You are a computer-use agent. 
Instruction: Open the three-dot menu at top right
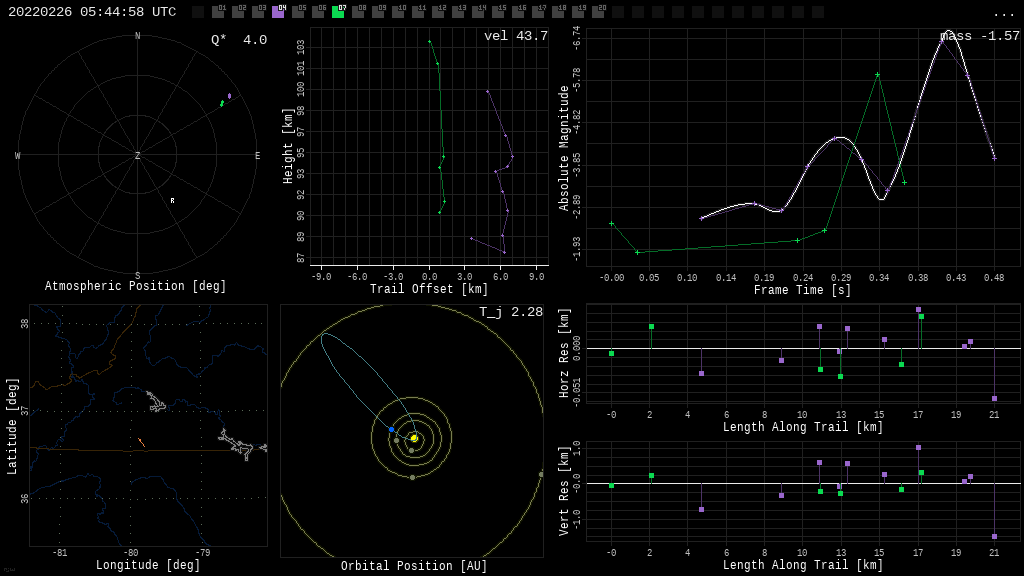click(x=1003, y=13)
